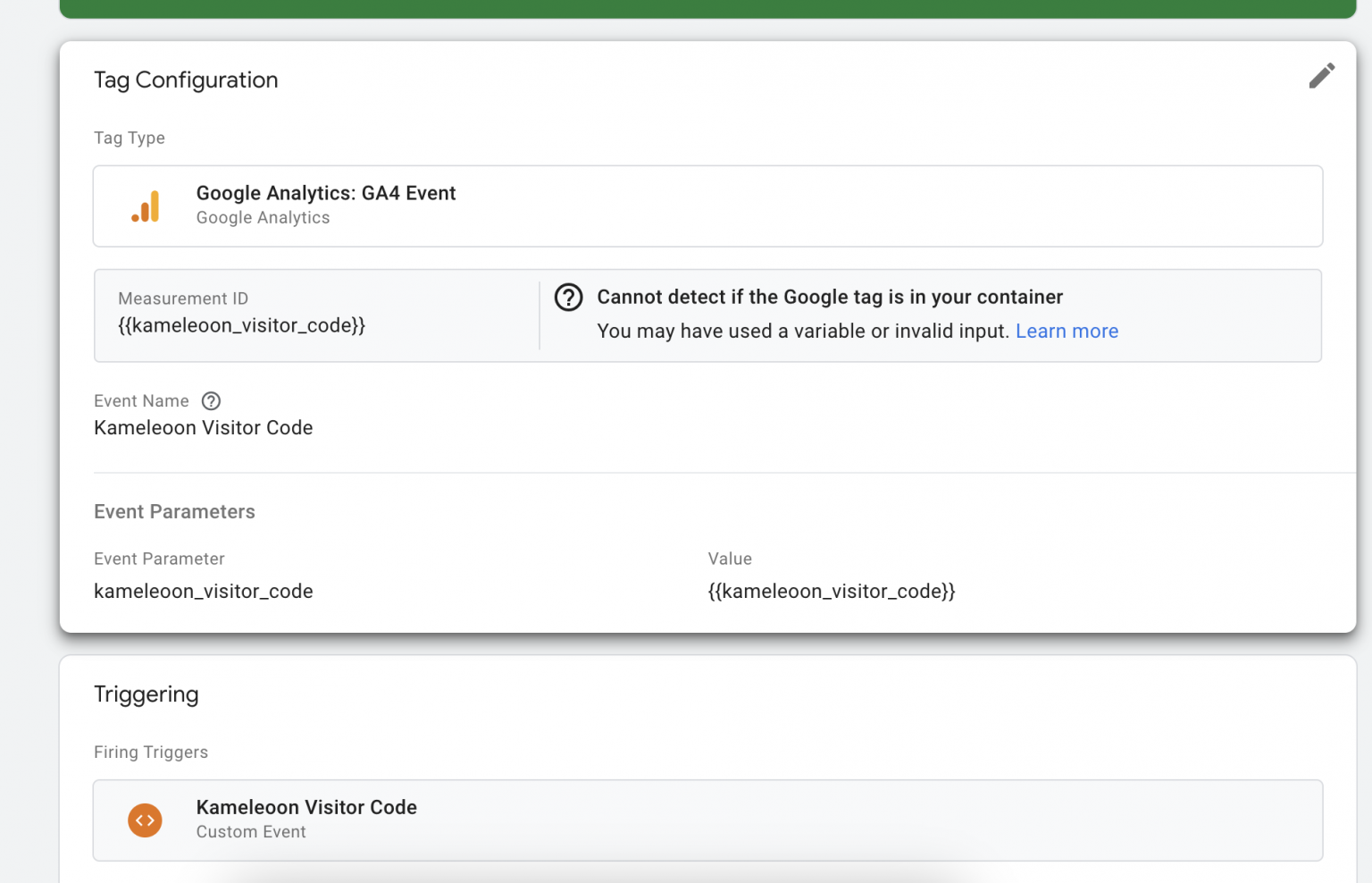The image size is (1372, 883).
Task: Click the Event Parameters section heading
Action: [174, 512]
